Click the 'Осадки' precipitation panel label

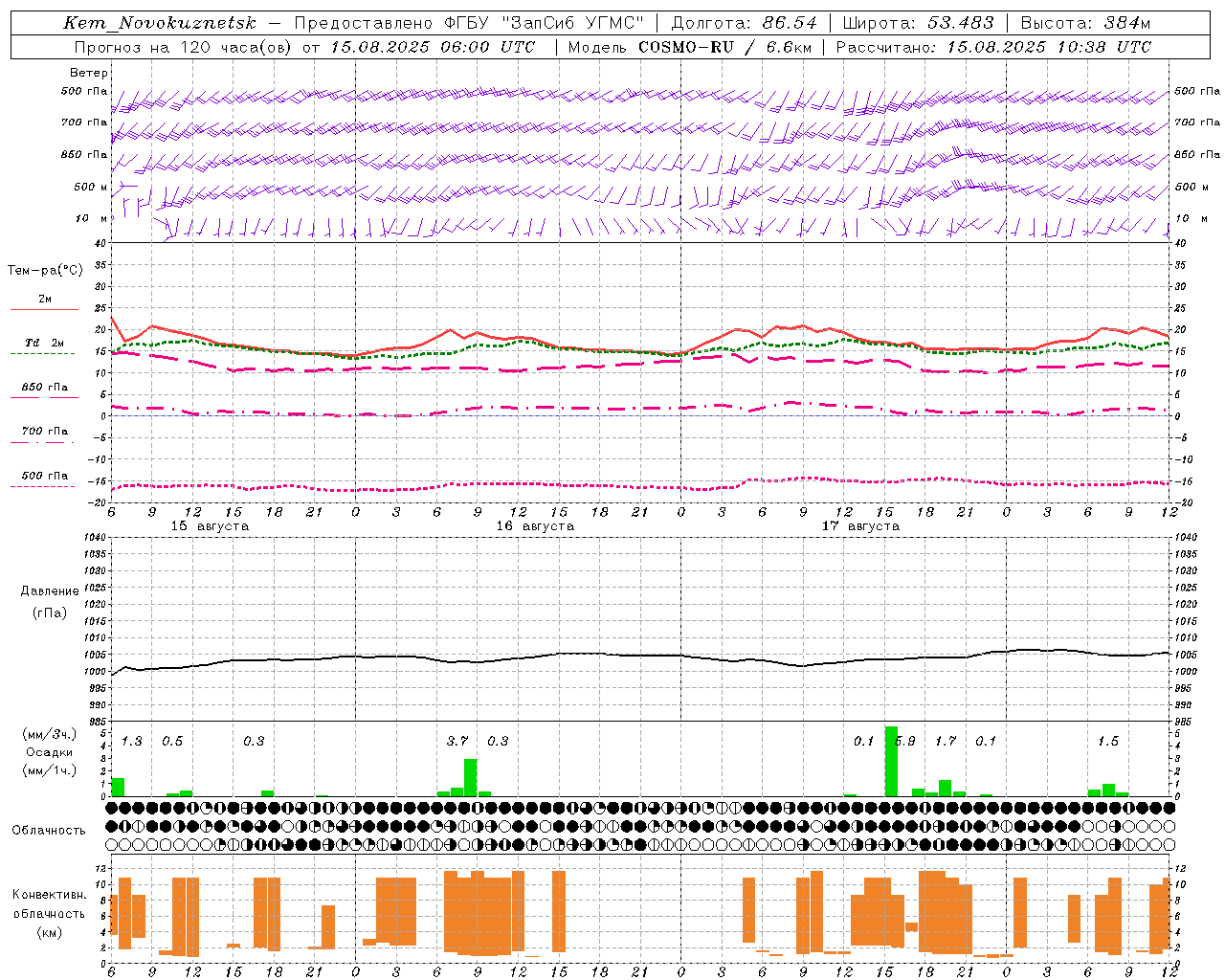50,752
